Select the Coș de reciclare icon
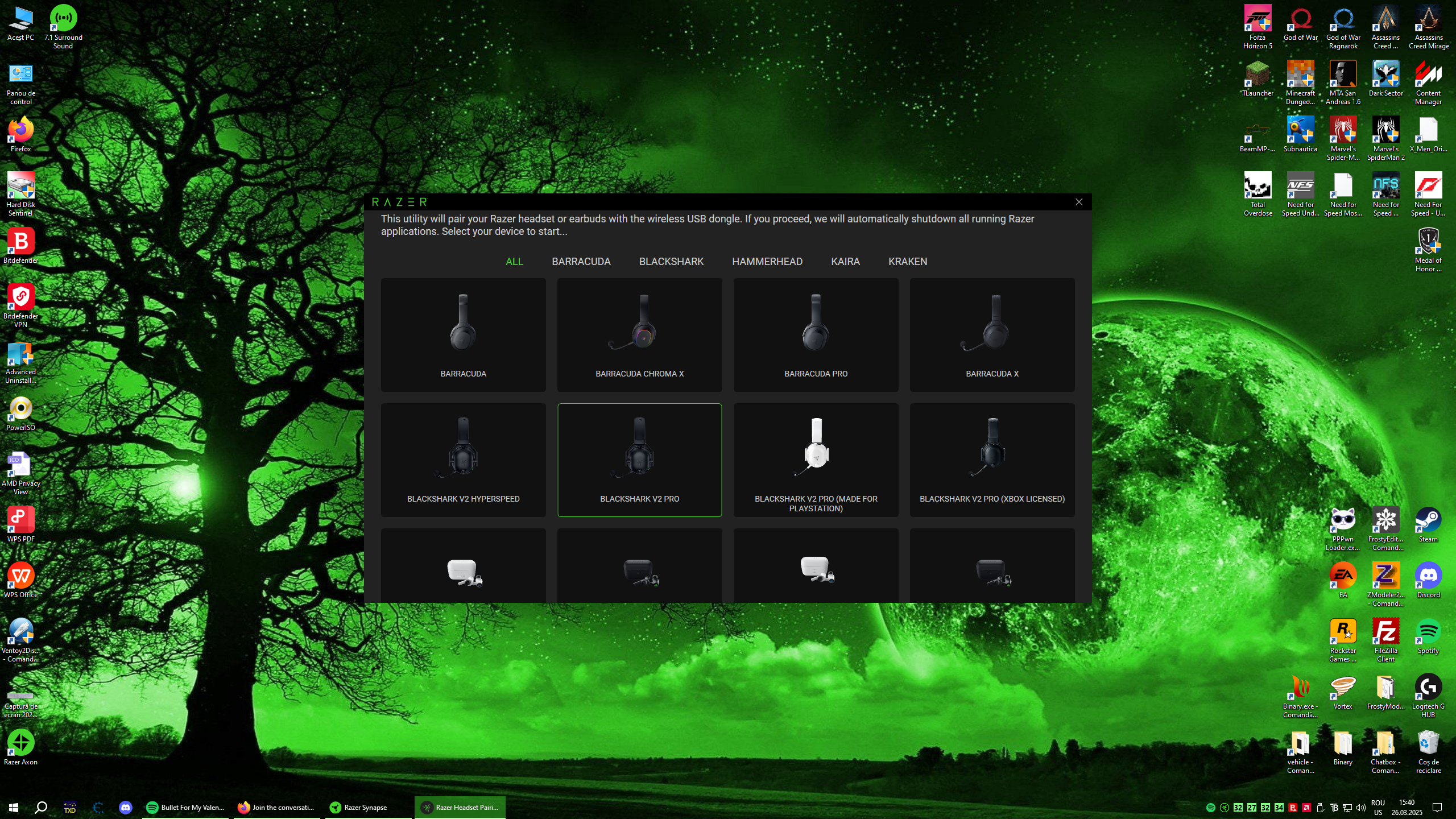The height and width of the screenshot is (819, 1456). click(x=1428, y=751)
